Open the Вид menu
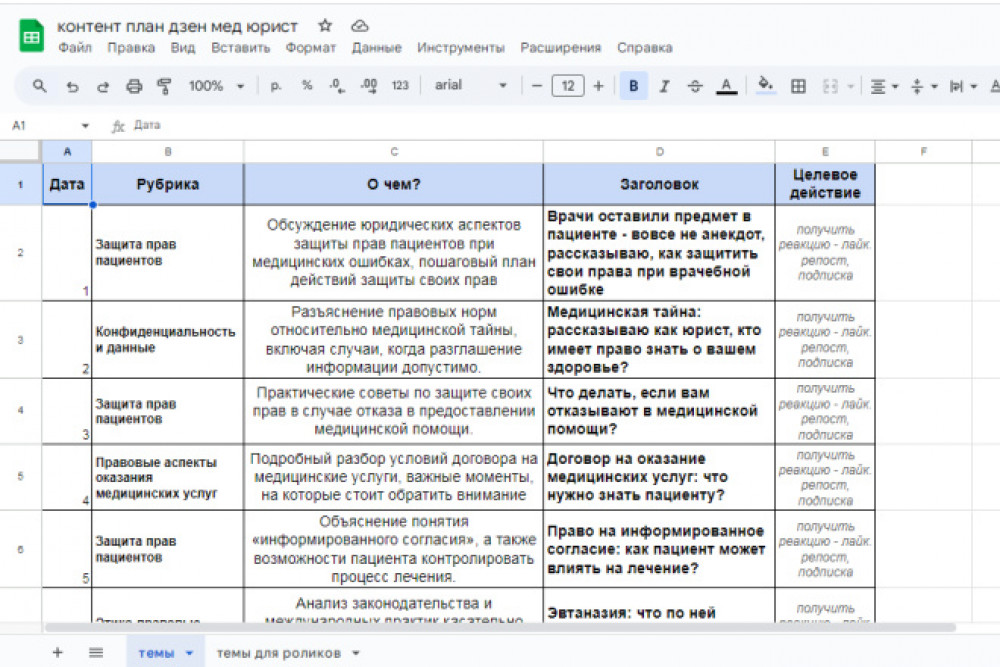 tap(182, 48)
